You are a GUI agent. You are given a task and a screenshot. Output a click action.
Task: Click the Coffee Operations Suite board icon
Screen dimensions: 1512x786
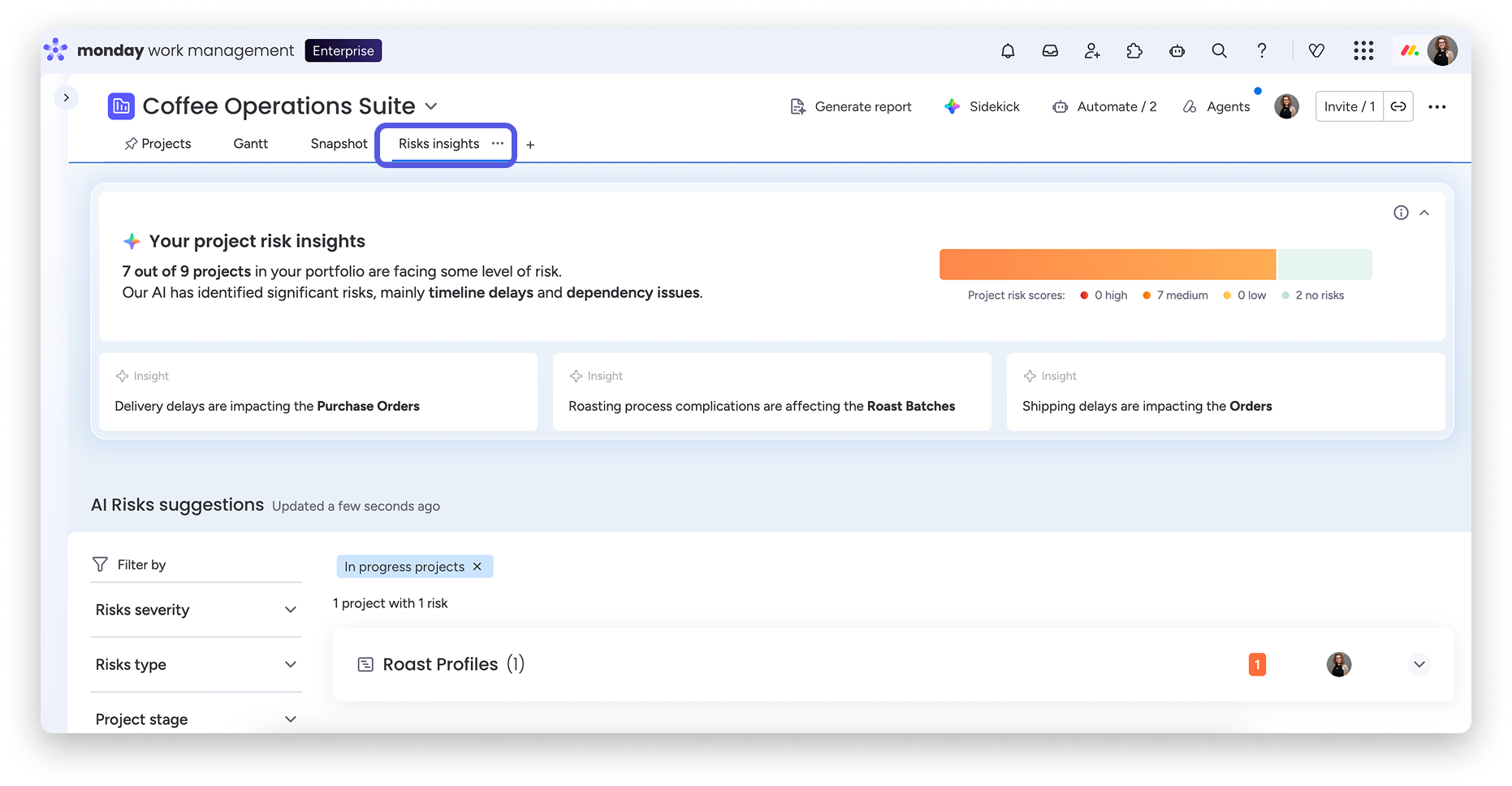point(121,106)
